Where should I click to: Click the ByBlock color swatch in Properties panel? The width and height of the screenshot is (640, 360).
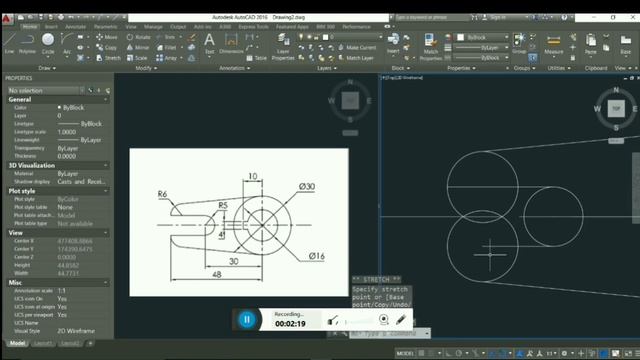pos(60,107)
